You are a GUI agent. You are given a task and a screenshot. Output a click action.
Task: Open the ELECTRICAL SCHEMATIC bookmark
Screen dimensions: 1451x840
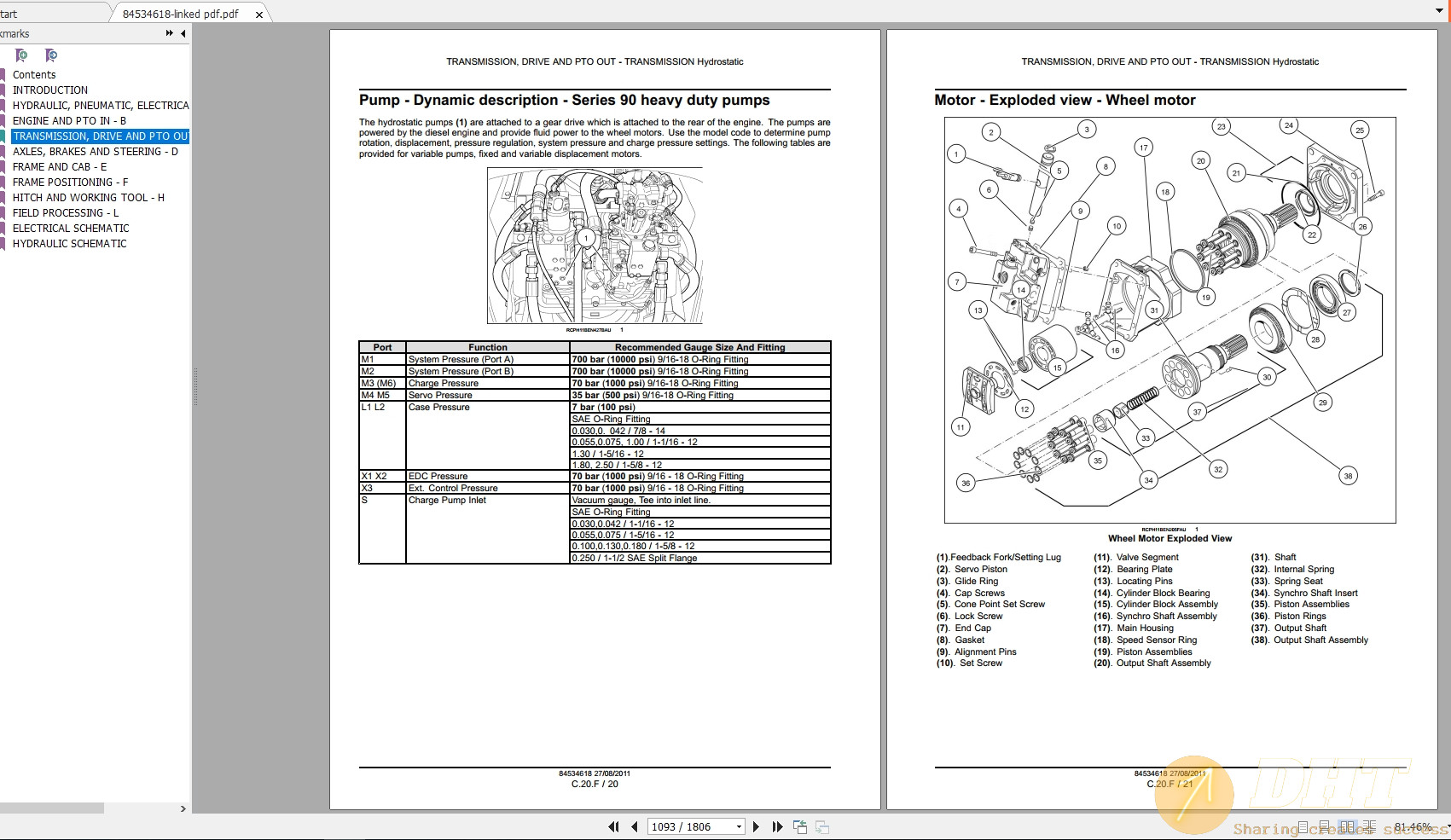tap(71, 228)
